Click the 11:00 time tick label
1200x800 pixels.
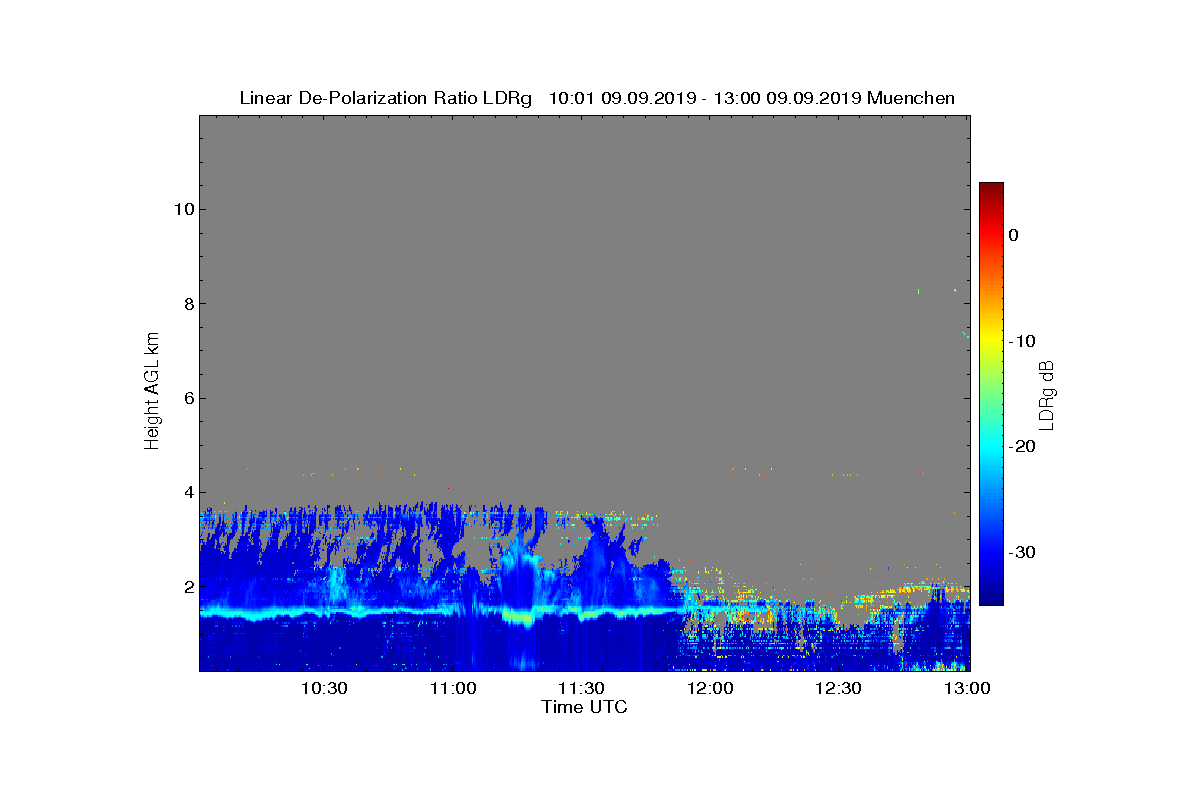pos(454,688)
